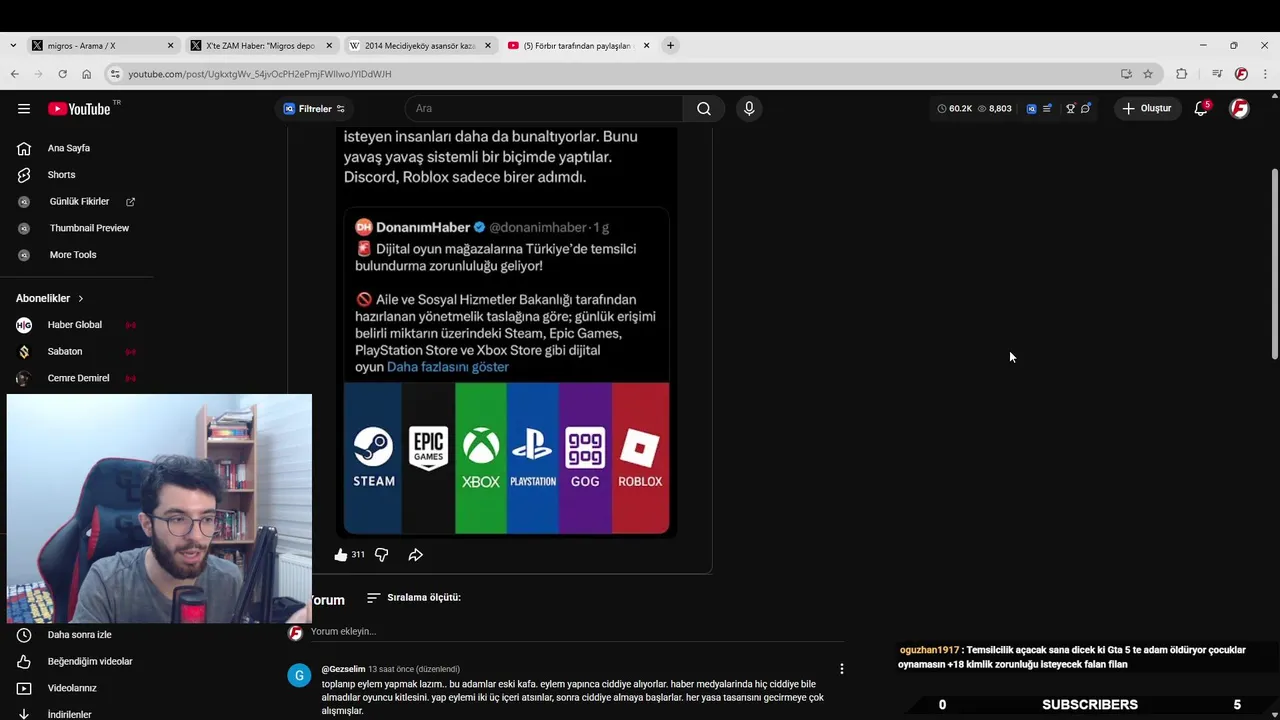Open the YouTube hamburger guide menu
Image resolution: width=1280 pixels, height=720 pixels.
tap(24, 109)
